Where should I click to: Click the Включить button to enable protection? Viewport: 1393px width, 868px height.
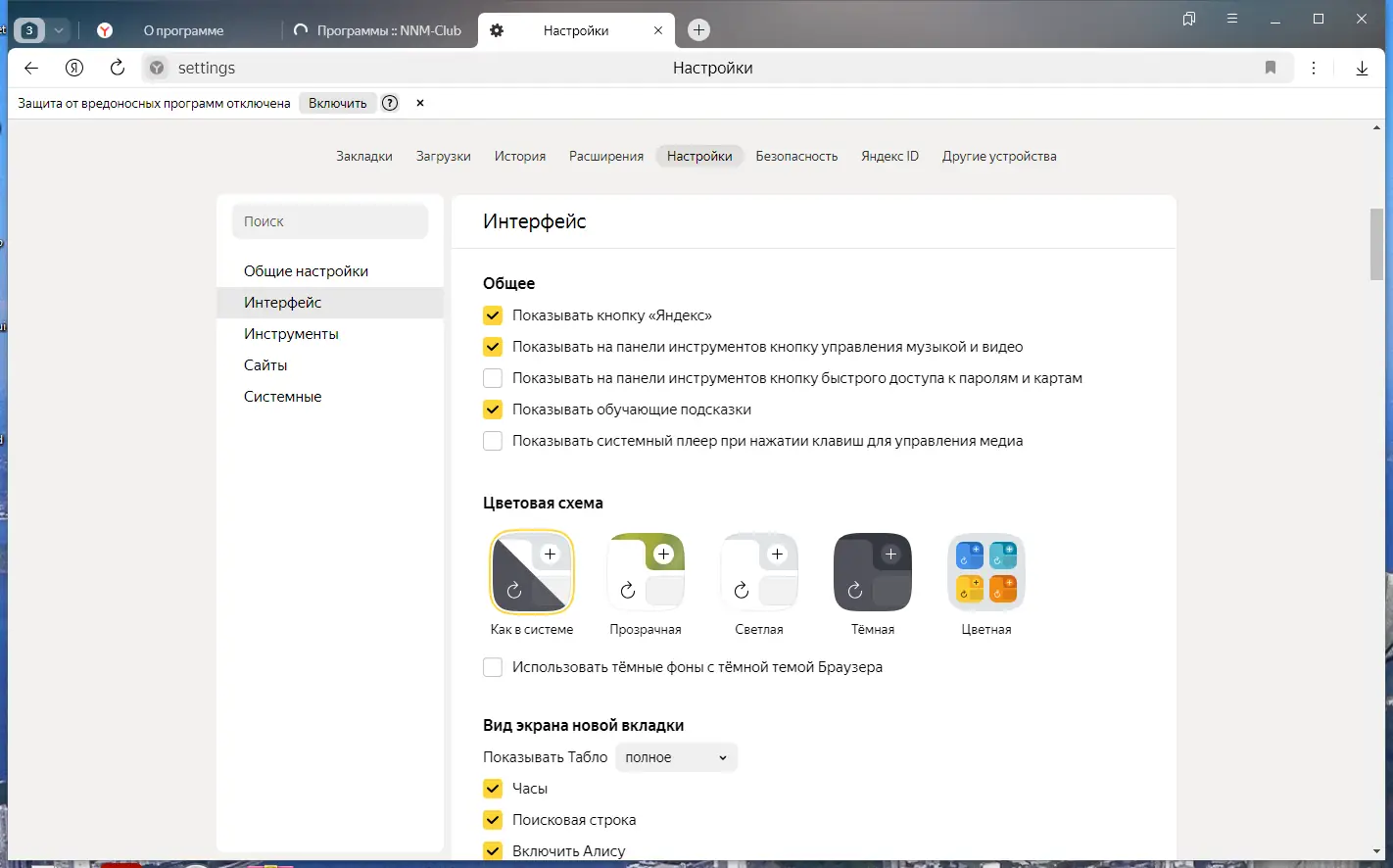pos(338,103)
